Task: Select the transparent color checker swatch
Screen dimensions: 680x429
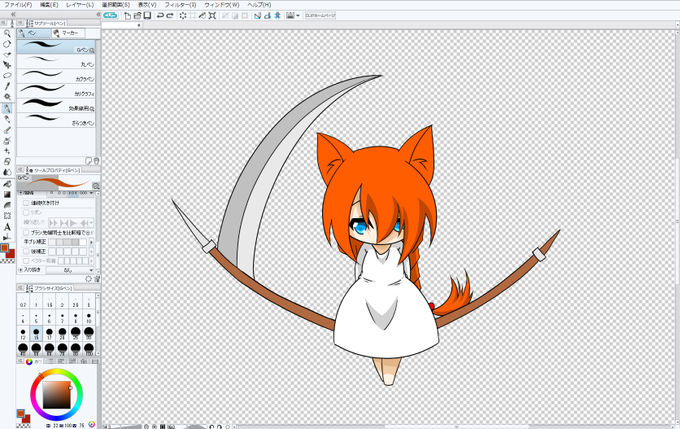Action: point(8,261)
